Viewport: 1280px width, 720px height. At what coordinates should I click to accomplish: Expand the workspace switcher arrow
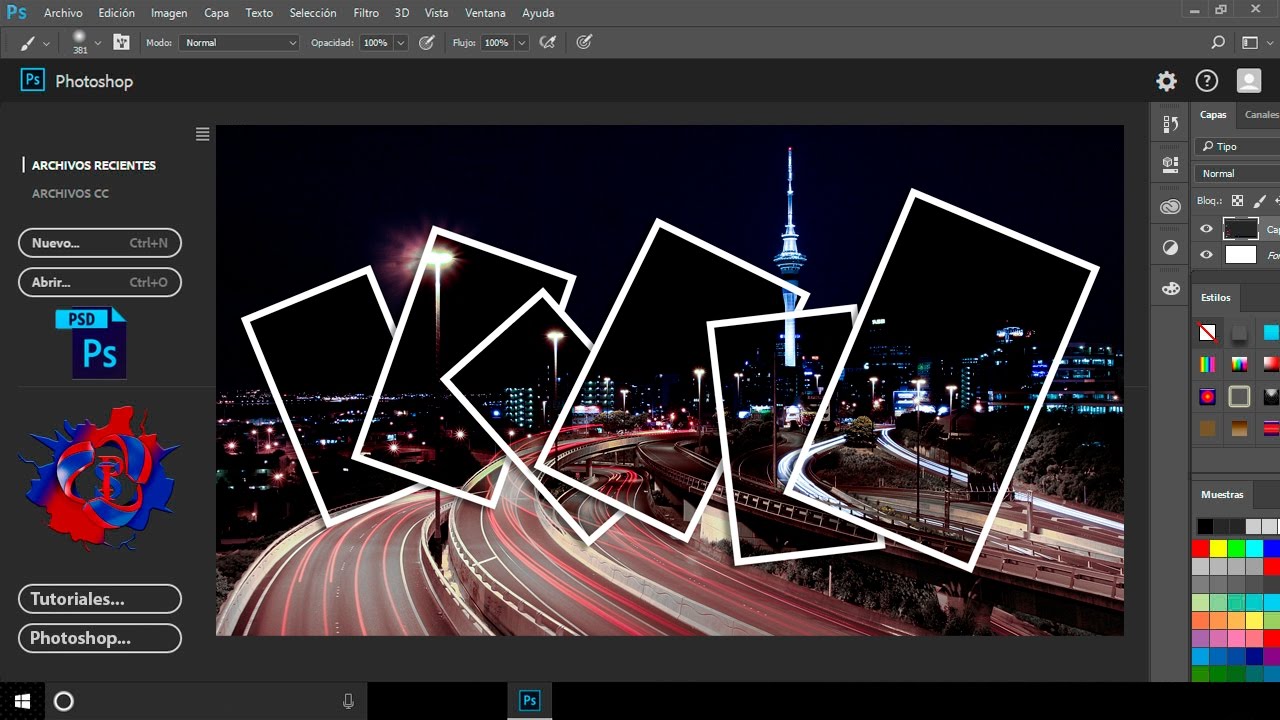pyautogui.click(x=1268, y=43)
